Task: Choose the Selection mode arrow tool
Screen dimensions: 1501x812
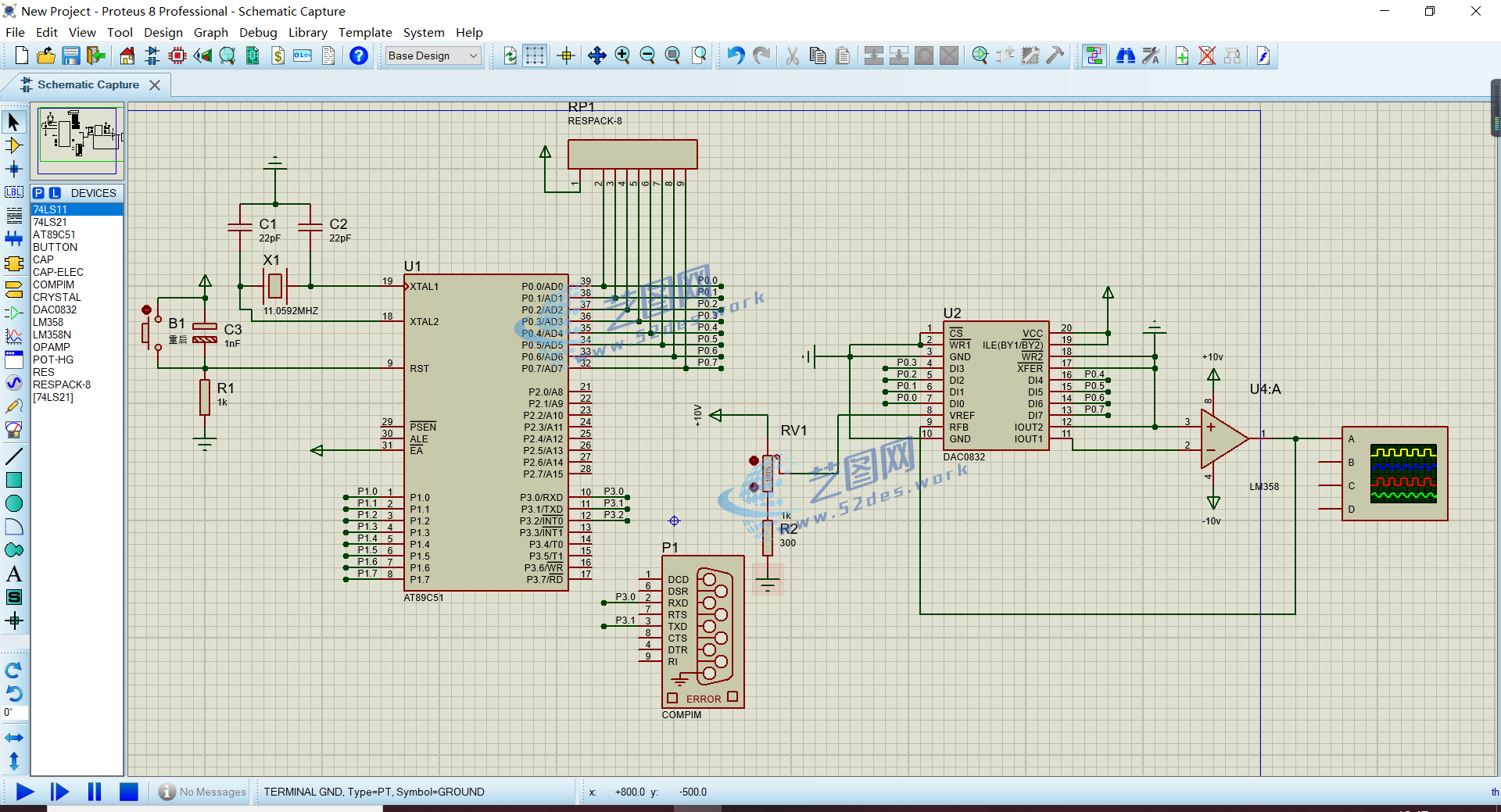Action: tap(14, 122)
